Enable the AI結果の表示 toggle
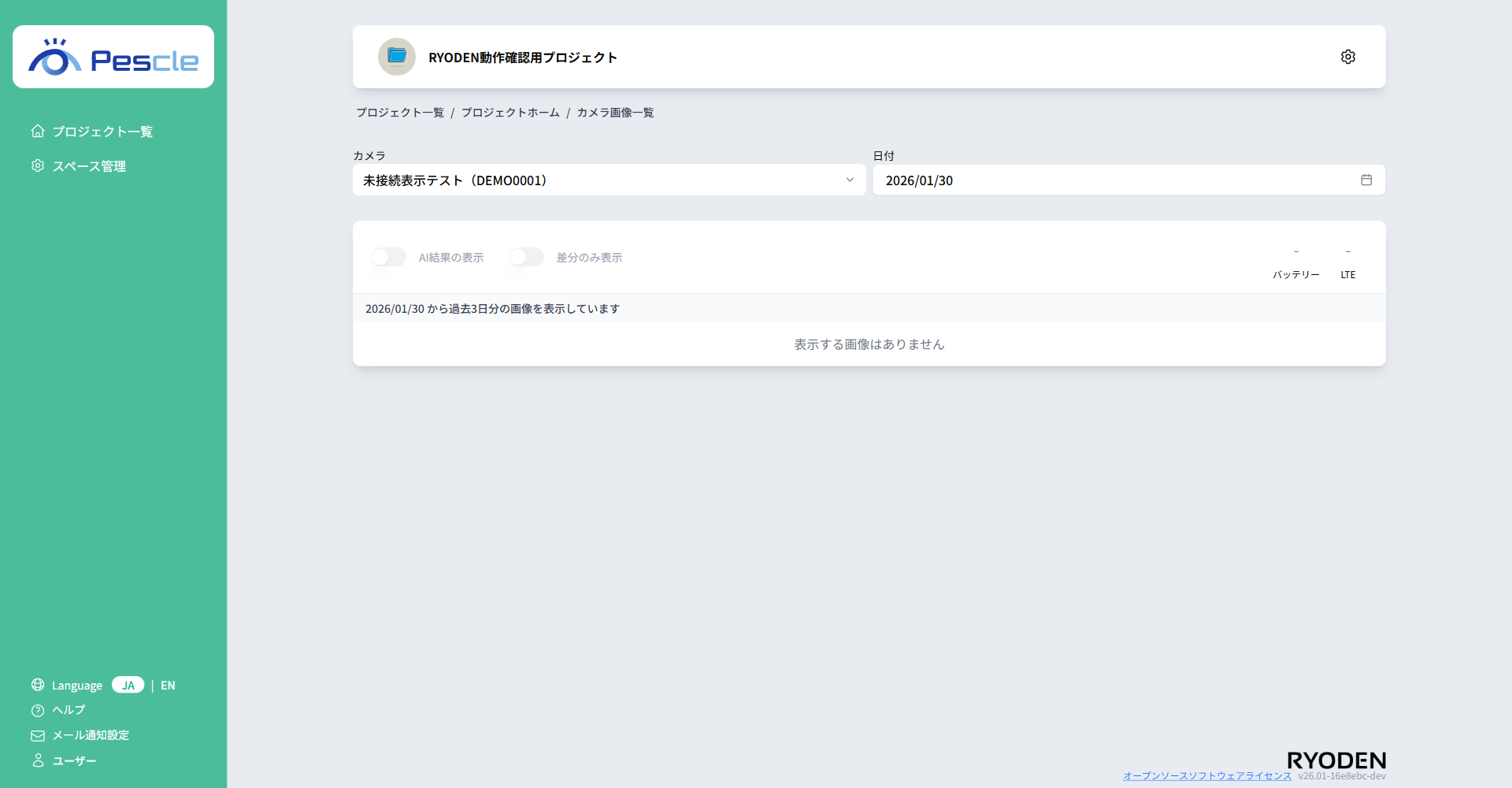1512x788 pixels. pyautogui.click(x=388, y=257)
